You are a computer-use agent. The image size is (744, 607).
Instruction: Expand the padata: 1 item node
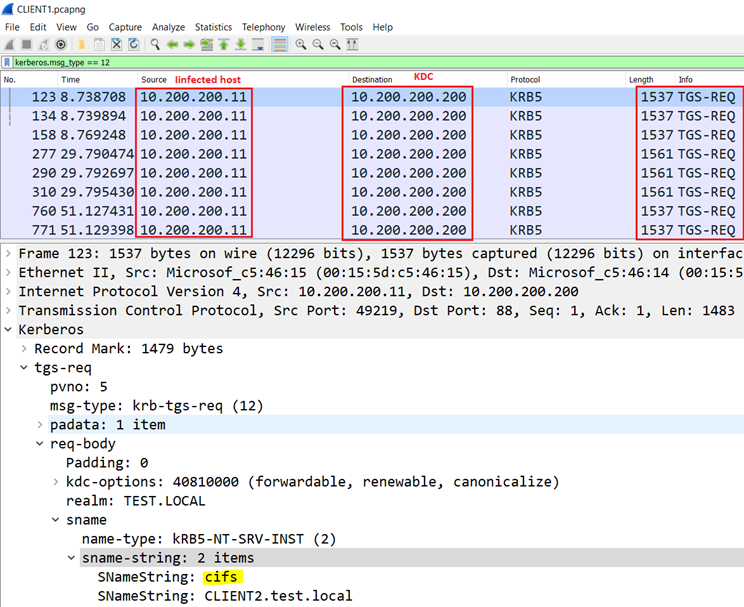click(x=41, y=424)
